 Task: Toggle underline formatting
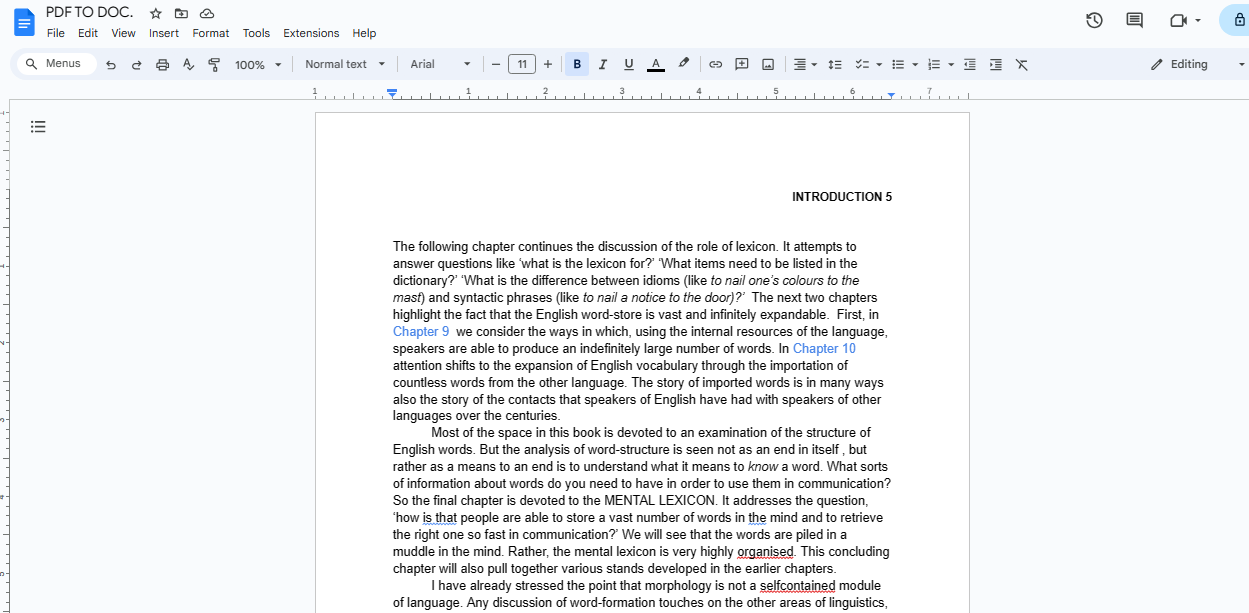tap(629, 64)
